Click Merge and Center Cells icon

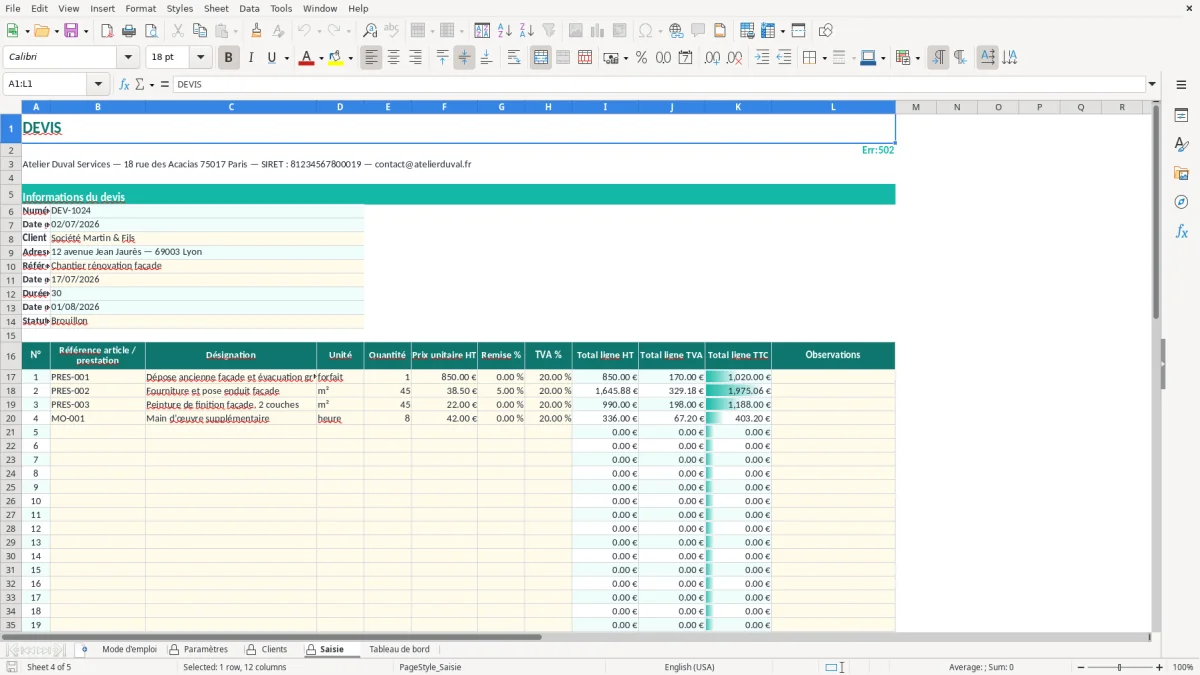pos(541,58)
